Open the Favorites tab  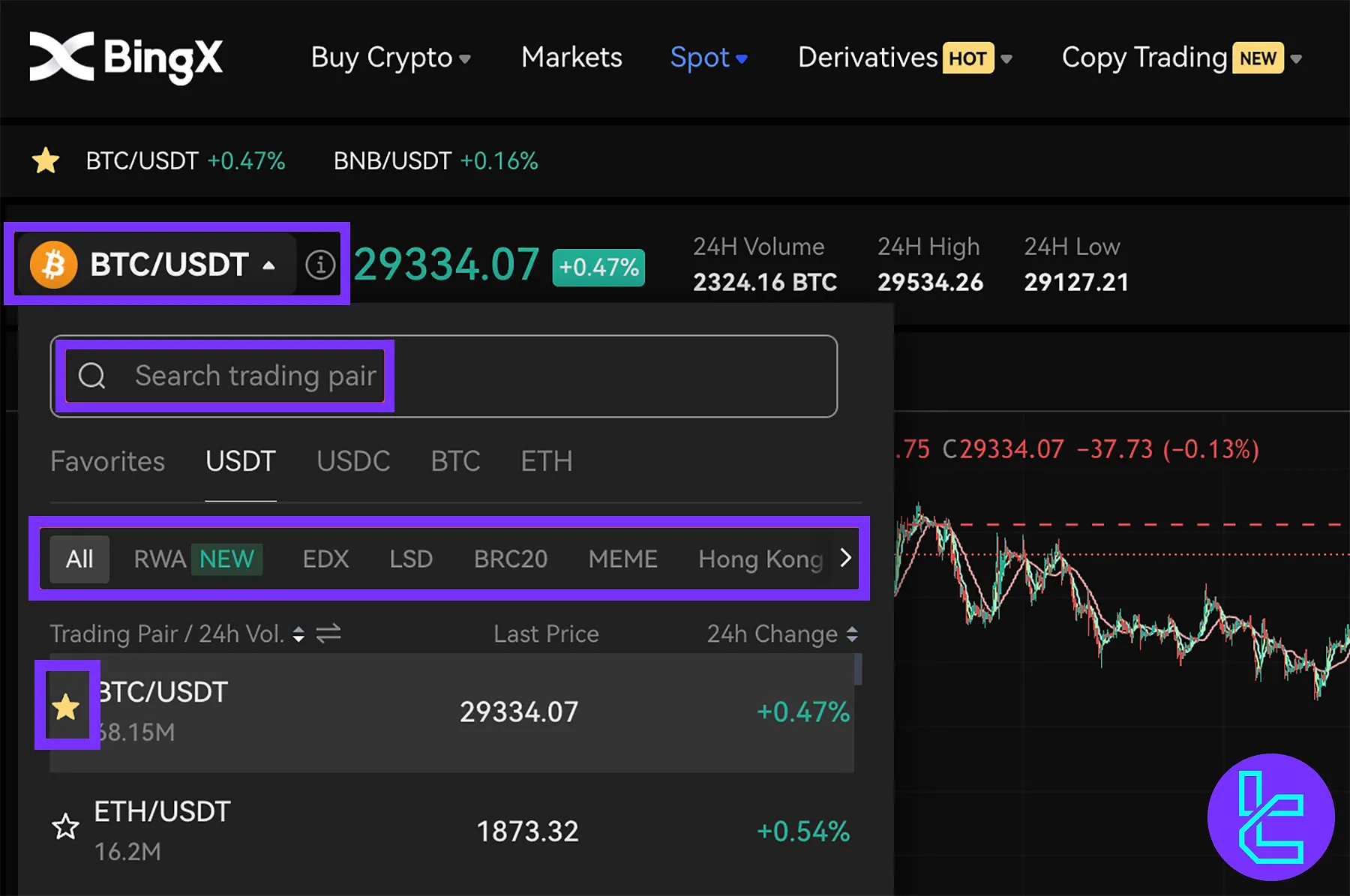click(x=107, y=461)
